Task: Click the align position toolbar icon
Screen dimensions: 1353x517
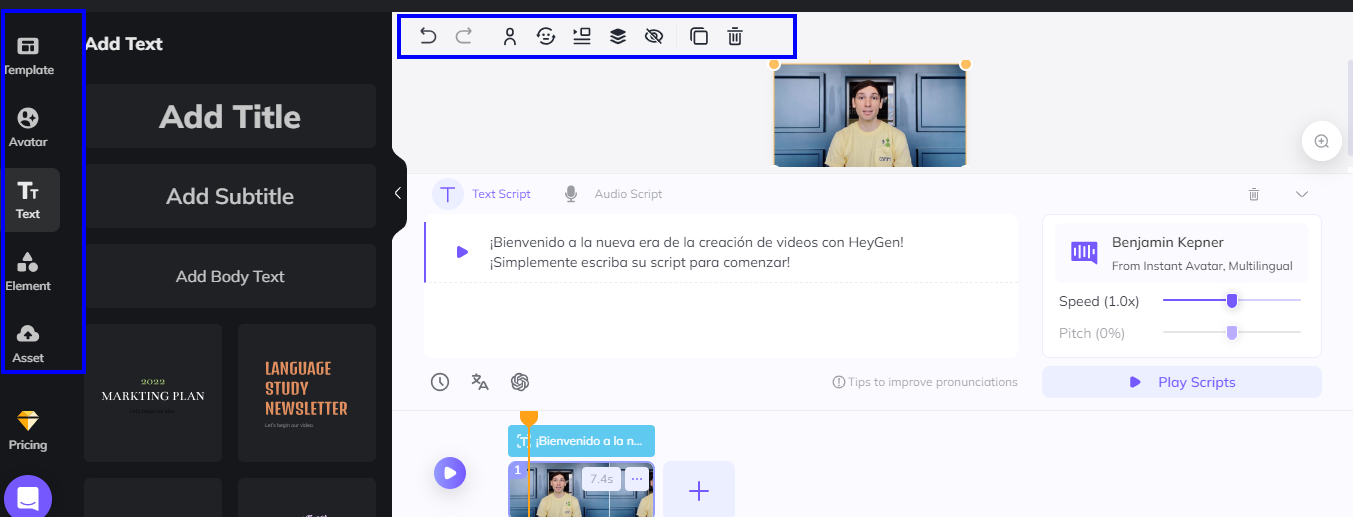Action: (x=582, y=37)
